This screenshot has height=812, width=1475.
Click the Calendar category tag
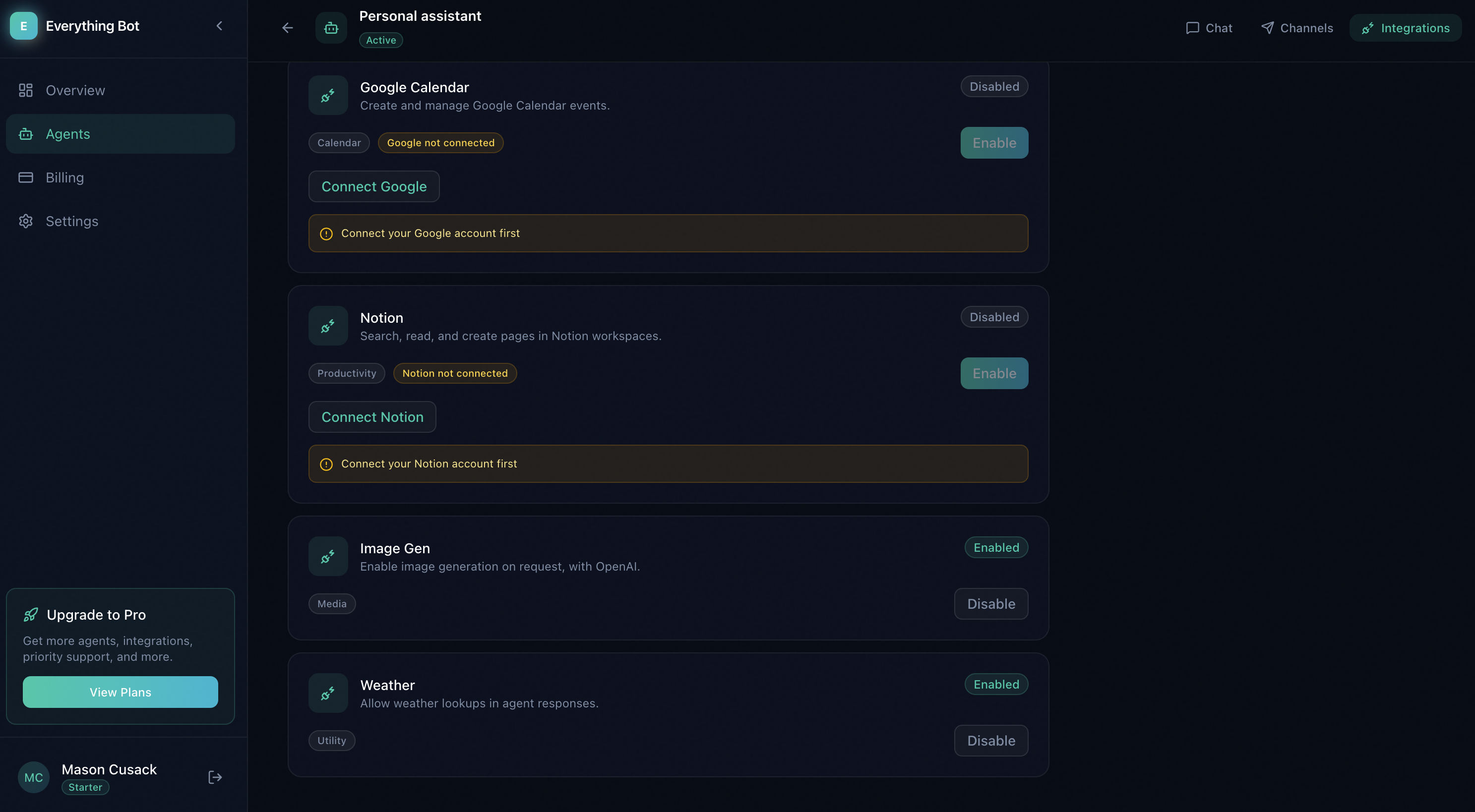click(339, 143)
